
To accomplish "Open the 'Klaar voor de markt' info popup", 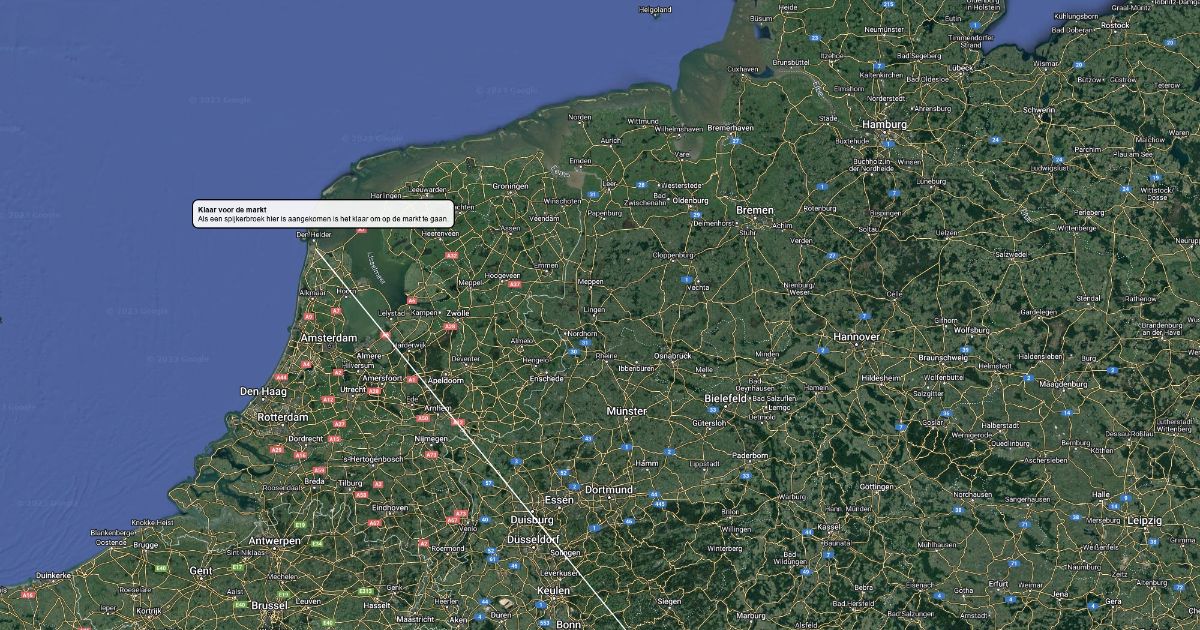I will tap(323, 214).
